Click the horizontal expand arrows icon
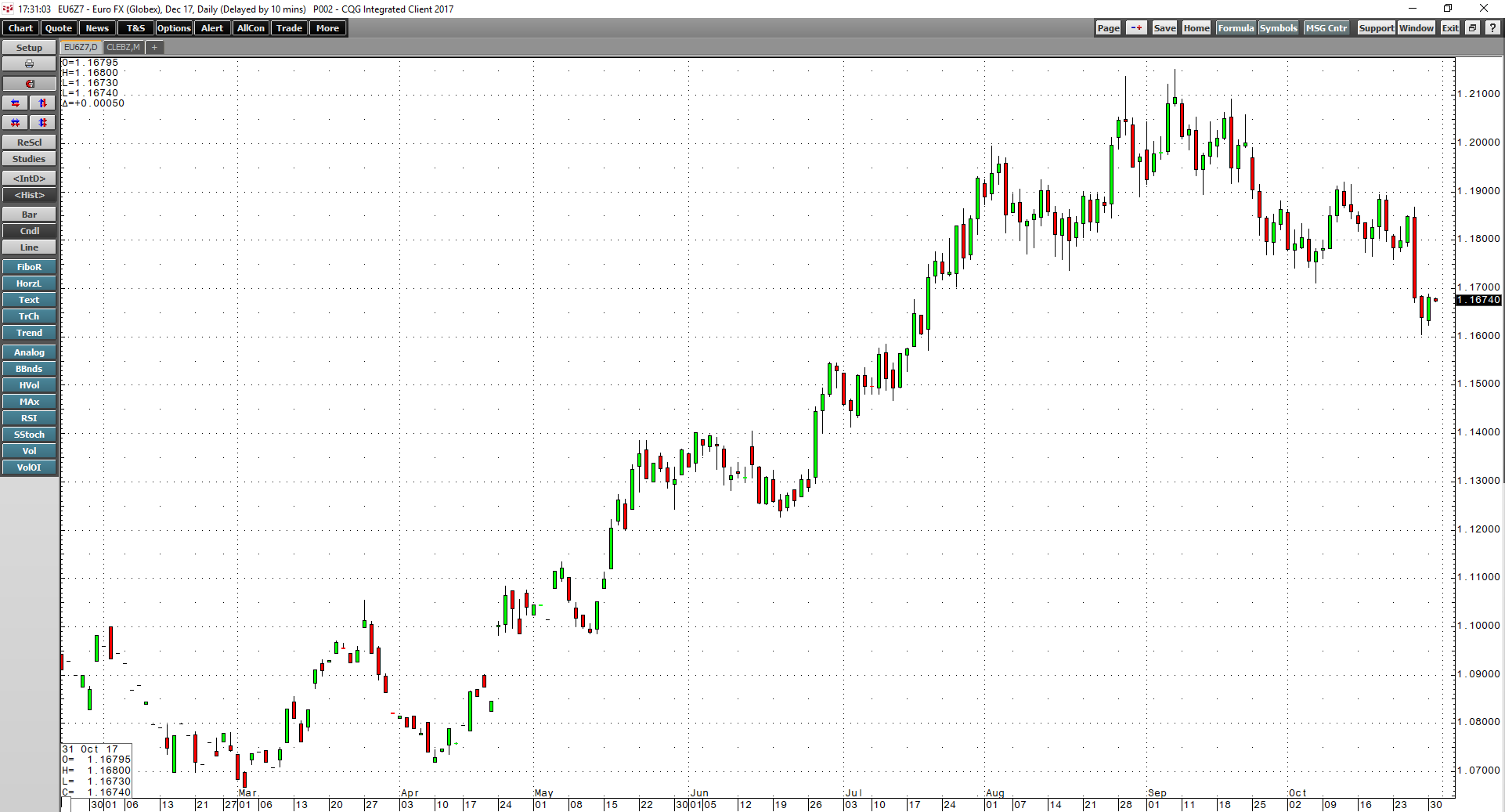1505x812 pixels. pyautogui.click(x=16, y=103)
